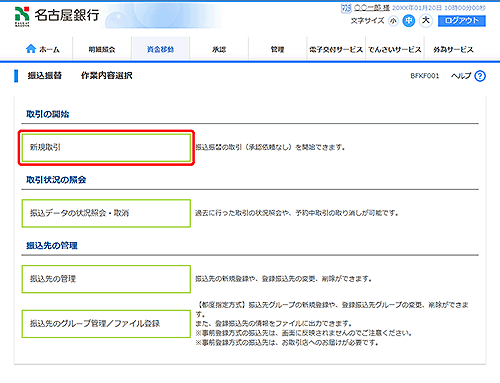Click 振込先のグループ管理/ファイル登録 button
Image resolution: width=500 pixels, height=383 pixels.
pos(106,324)
